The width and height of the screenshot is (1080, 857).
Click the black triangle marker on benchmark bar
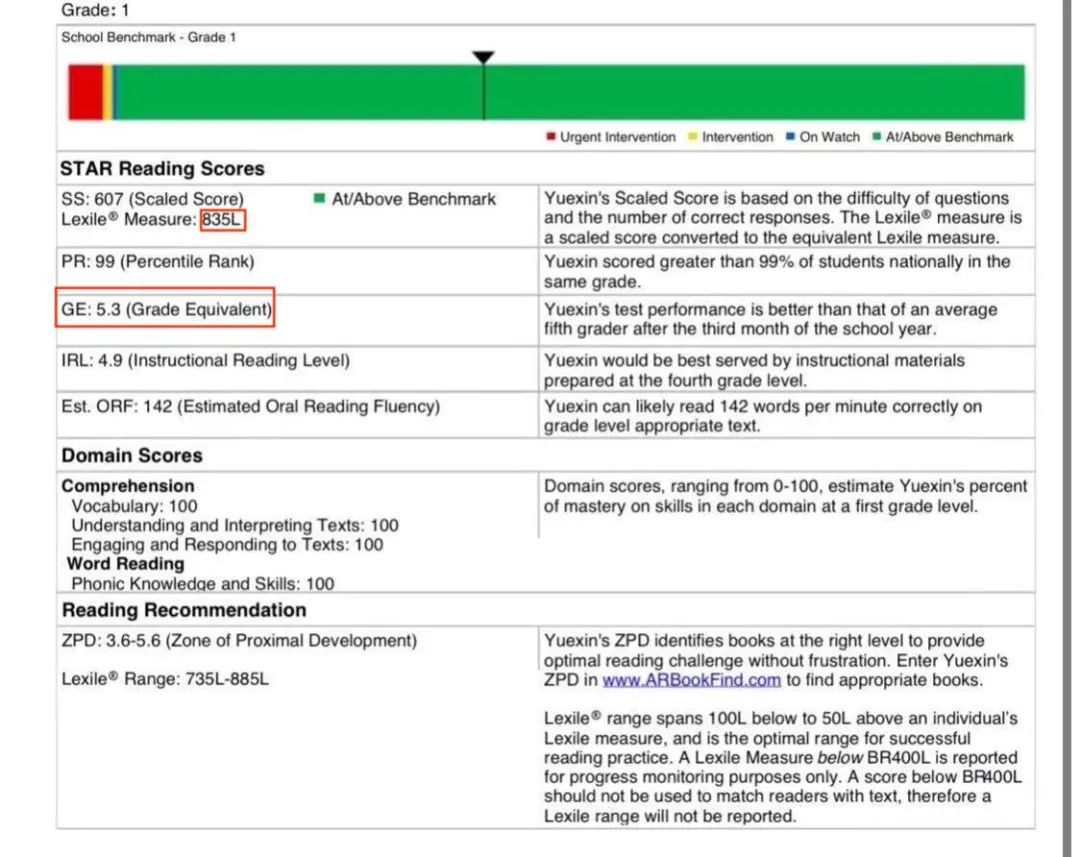coord(483,58)
